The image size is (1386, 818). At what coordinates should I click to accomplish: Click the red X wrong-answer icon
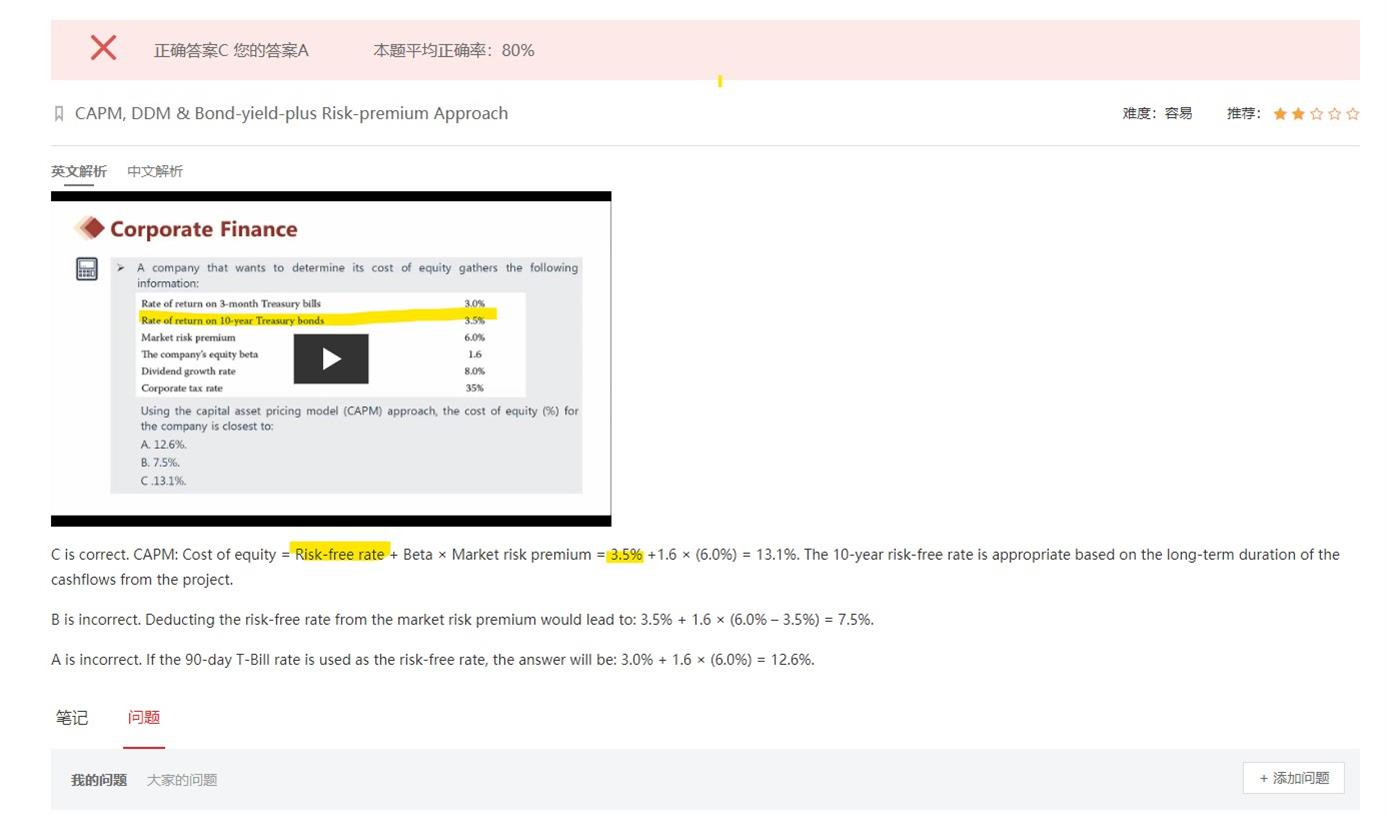103,48
